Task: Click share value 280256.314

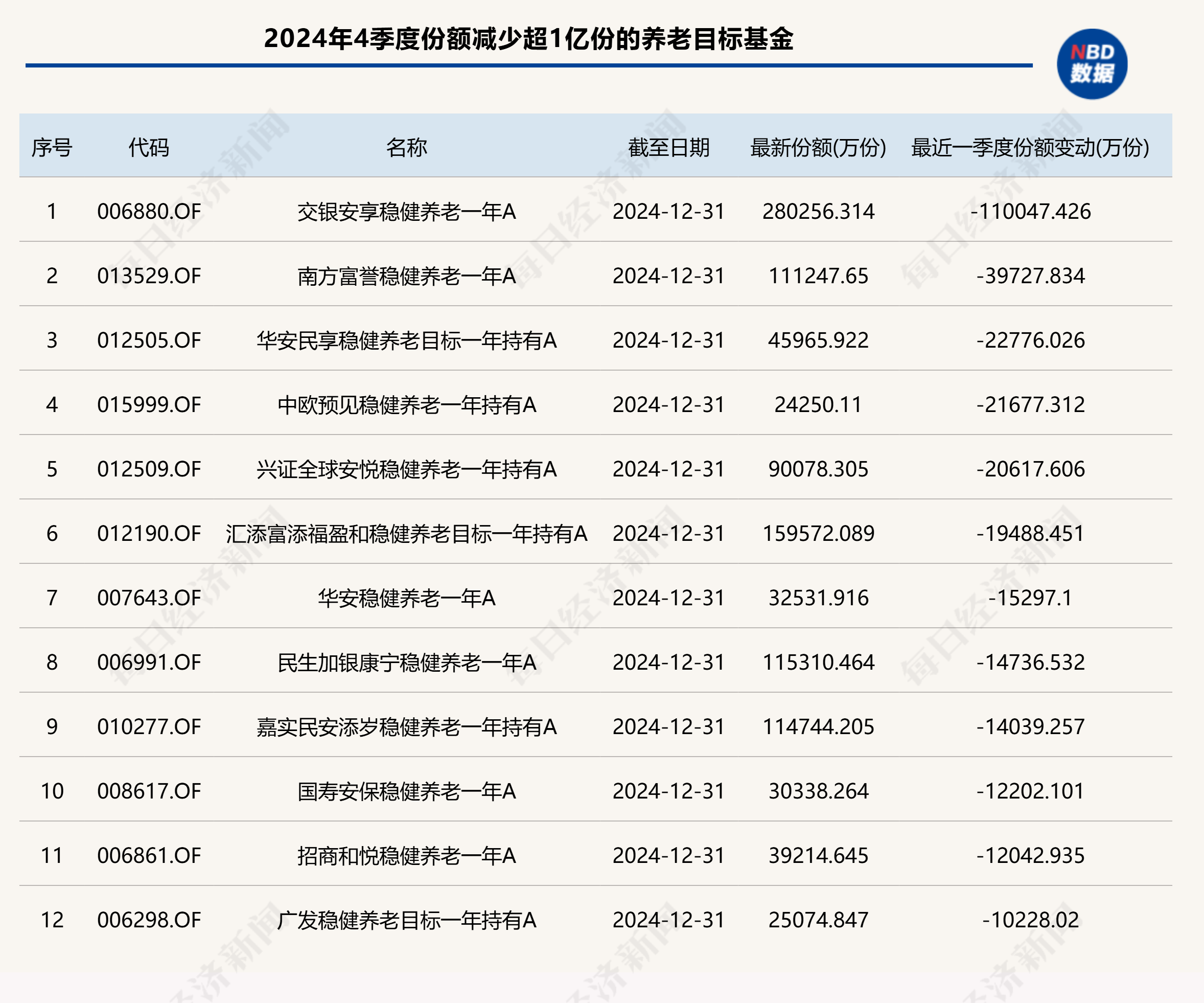Action: [818, 212]
